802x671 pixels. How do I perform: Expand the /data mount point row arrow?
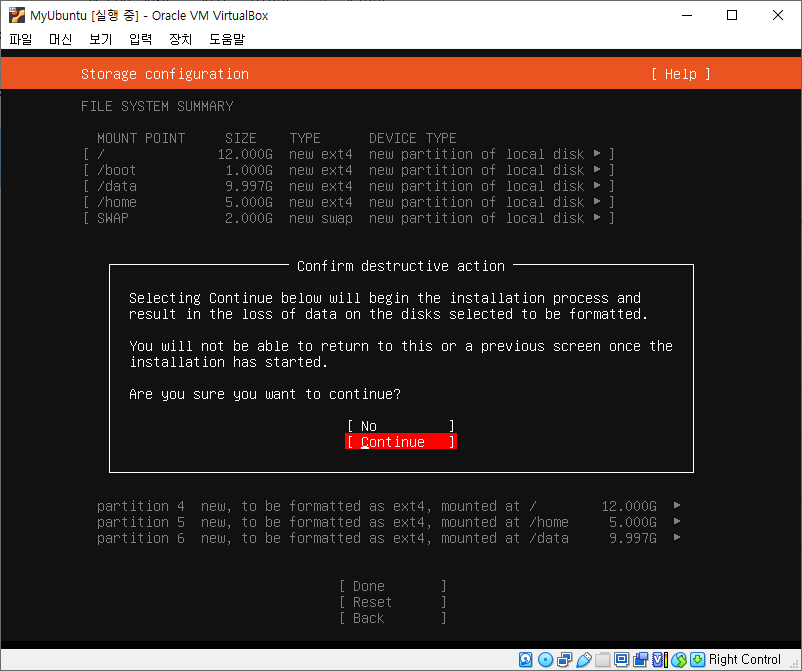tap(597, 185)
